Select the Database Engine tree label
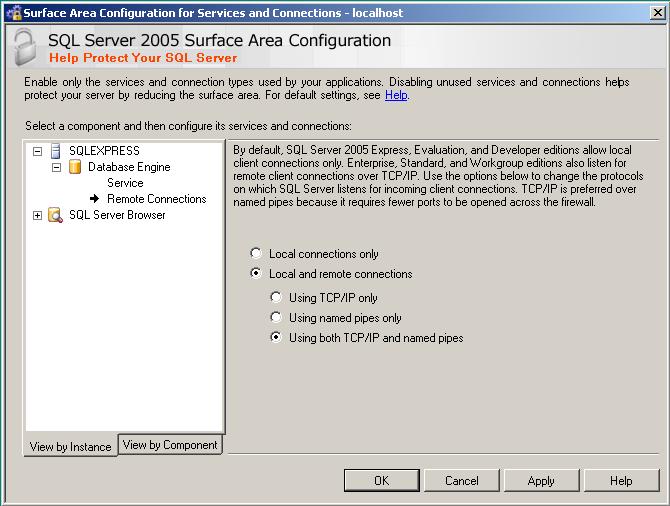This screenshot has width=670, height=506. [129, 167]
